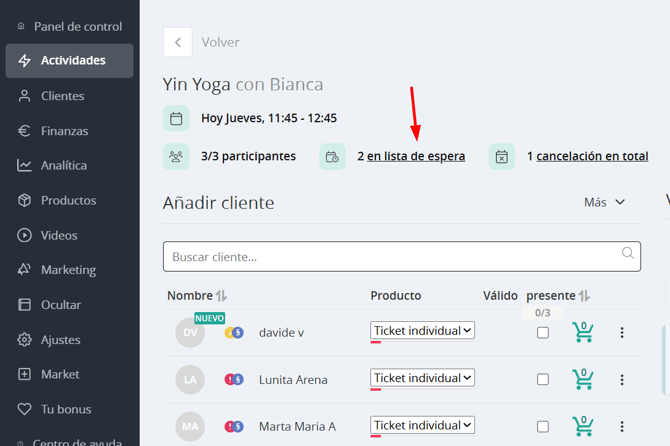670x446 pixels.
Task: Click the cart icon for davide v
Action: (583, 332)
